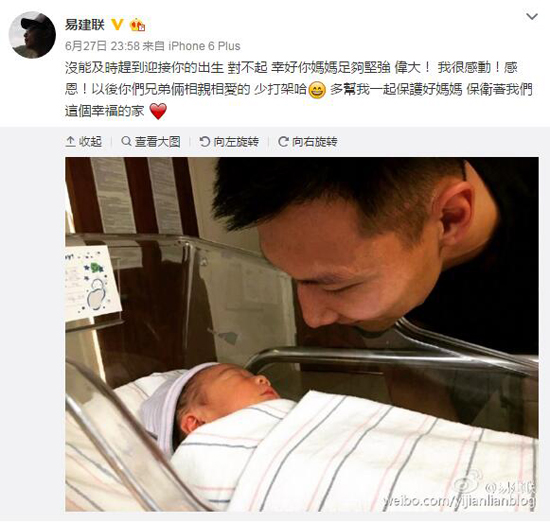Collapse the image using 收起 text

pyautogui.click(x=90, y=142)
